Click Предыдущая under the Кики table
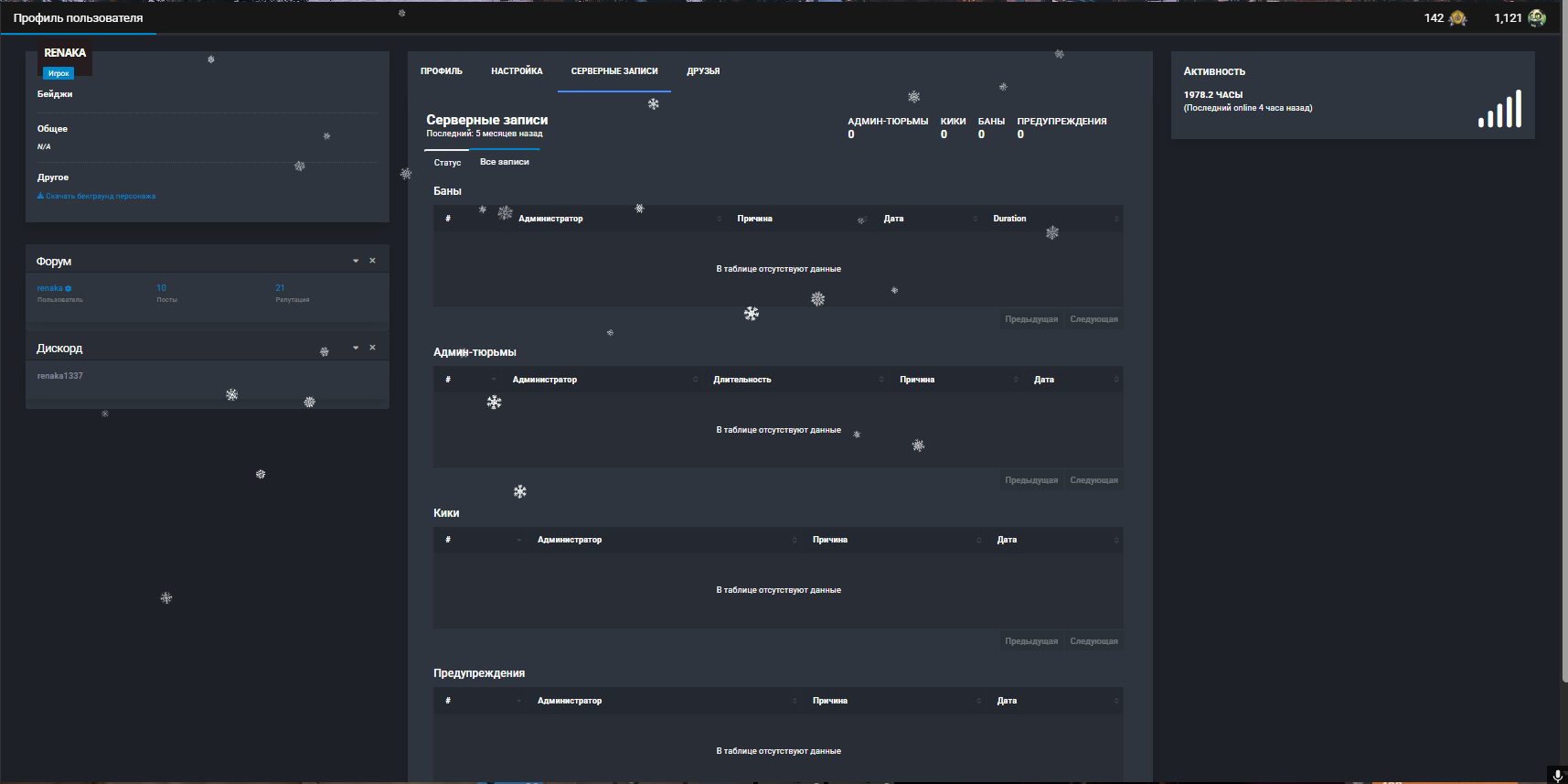1568x784 pixels. pyautogui.click(x=1031, y=641)
